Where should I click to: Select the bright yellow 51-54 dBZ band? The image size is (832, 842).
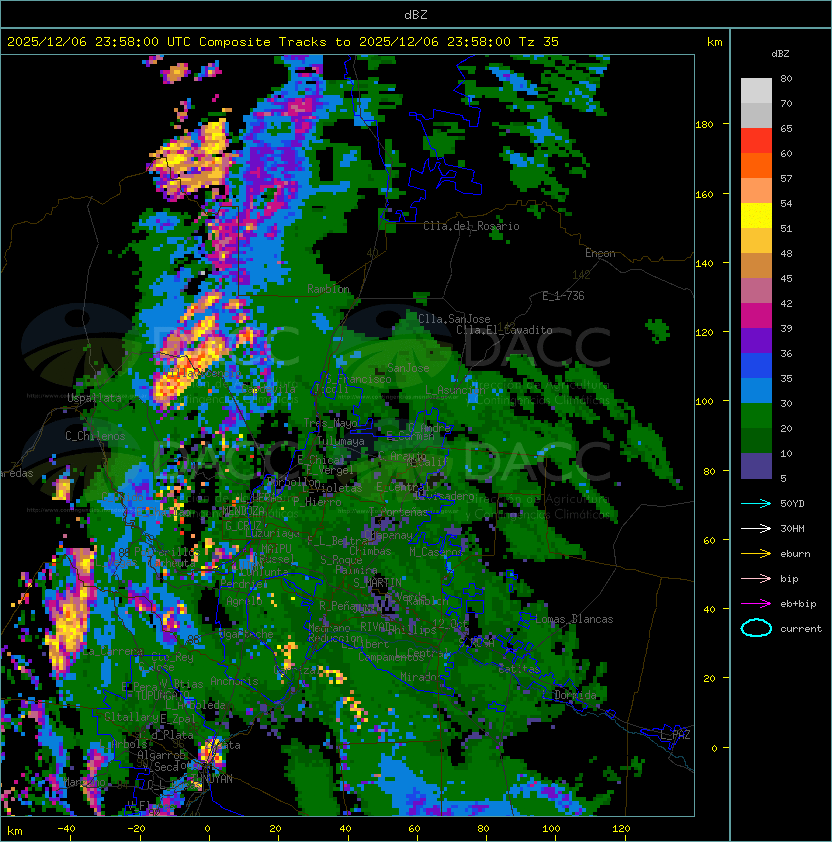tap(756, 216)
